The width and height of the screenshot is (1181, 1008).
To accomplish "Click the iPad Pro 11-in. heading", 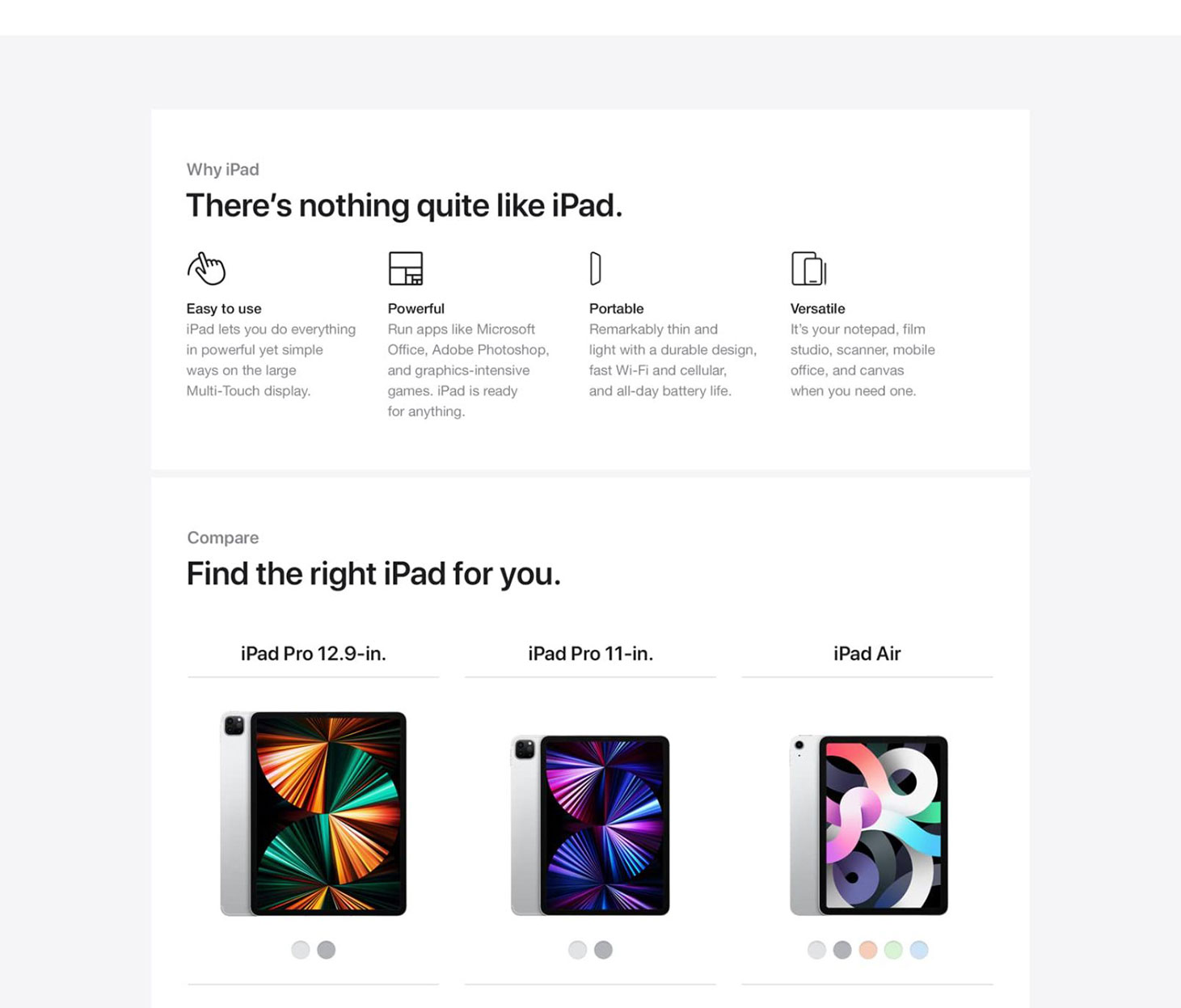I will (x=590, y=653).
